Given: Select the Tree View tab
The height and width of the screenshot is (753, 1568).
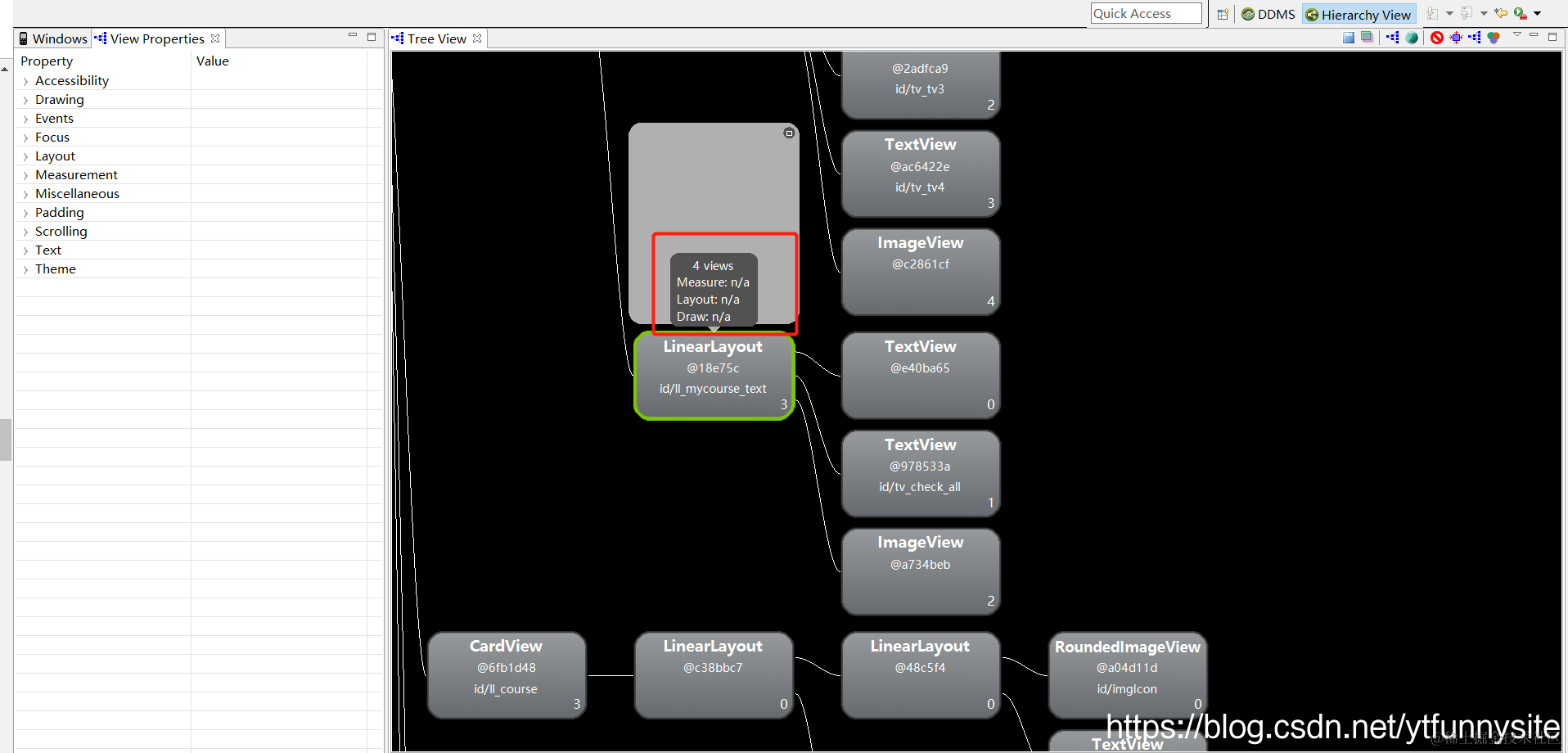Looking at the screenshot, I should coord(437,38).
